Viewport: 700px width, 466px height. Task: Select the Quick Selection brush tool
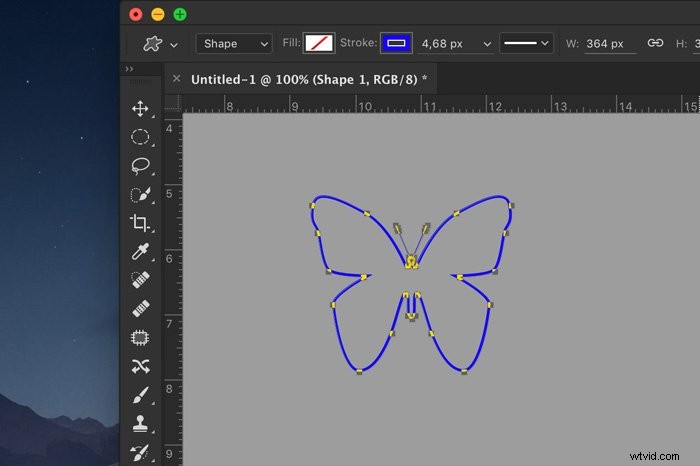140,195
